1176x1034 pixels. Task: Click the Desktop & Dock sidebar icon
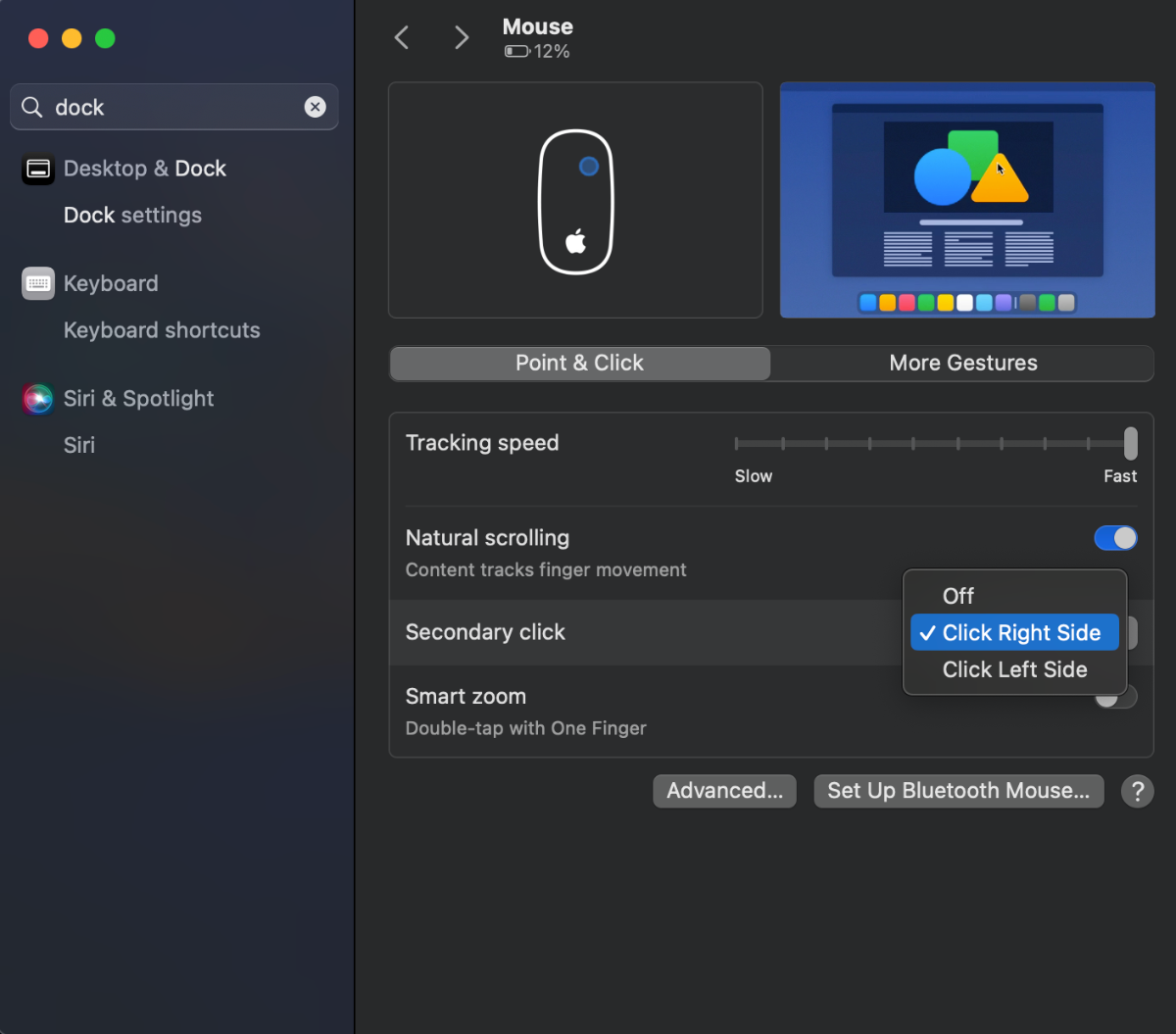(x=38, y=169)
